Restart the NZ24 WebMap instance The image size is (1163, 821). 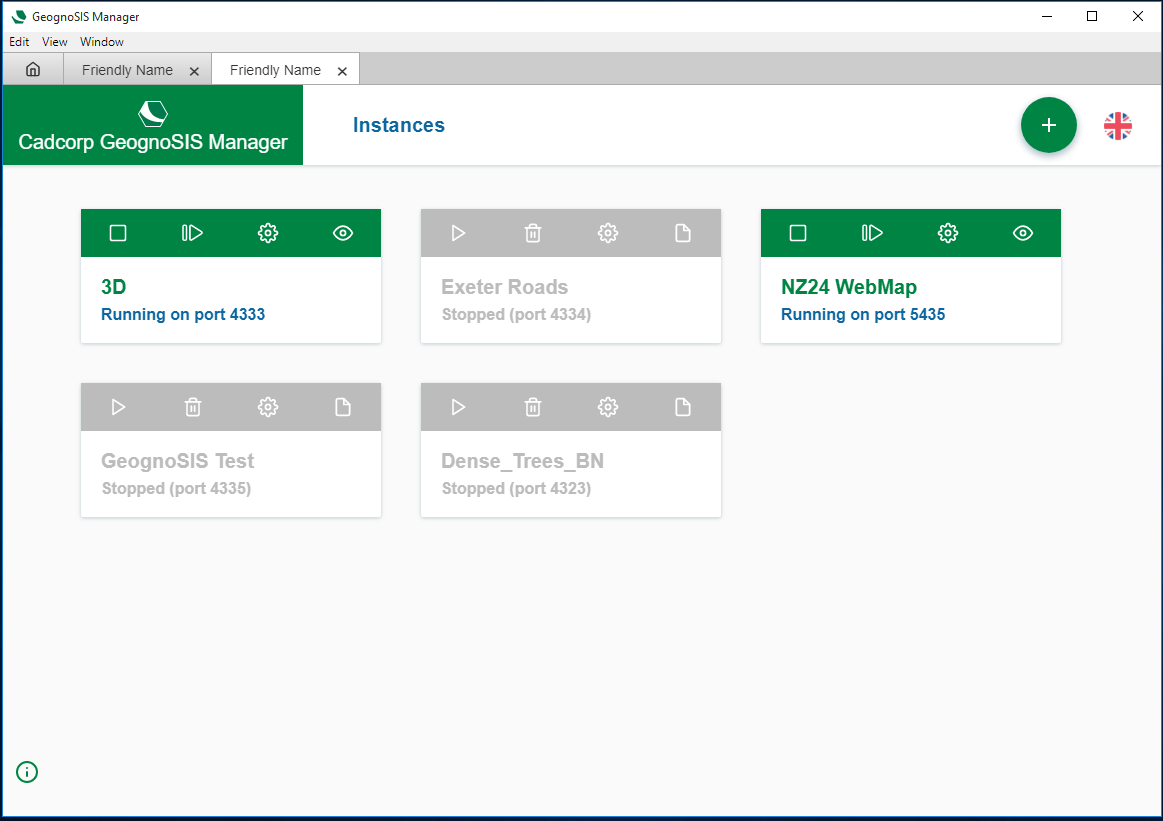coord(872,233)
